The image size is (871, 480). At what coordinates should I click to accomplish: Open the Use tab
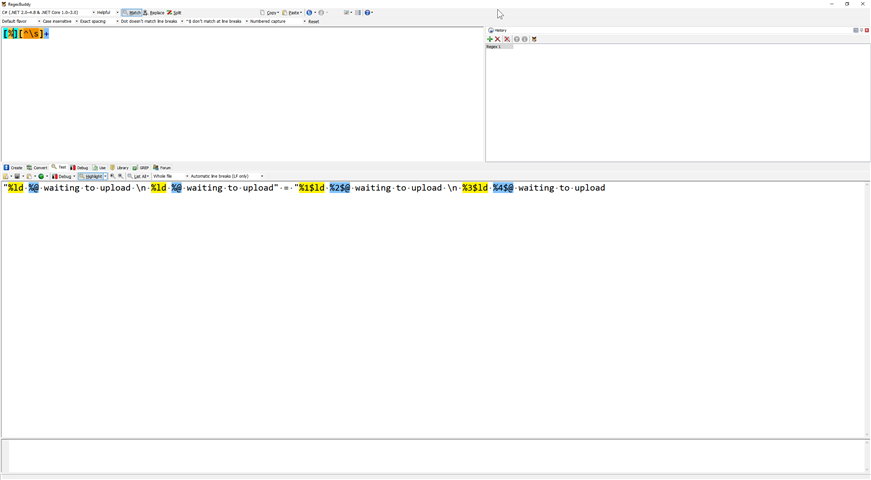(99, 167)
